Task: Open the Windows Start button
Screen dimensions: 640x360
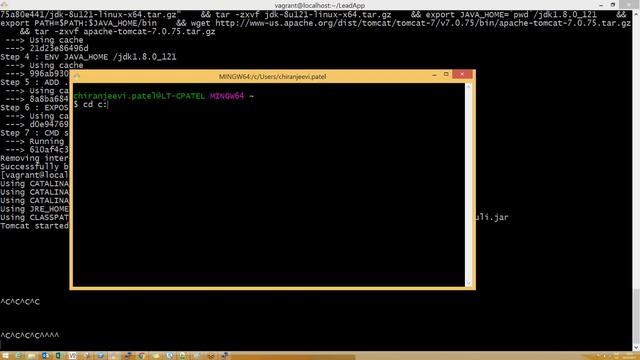Action: [x=5, y=356]
